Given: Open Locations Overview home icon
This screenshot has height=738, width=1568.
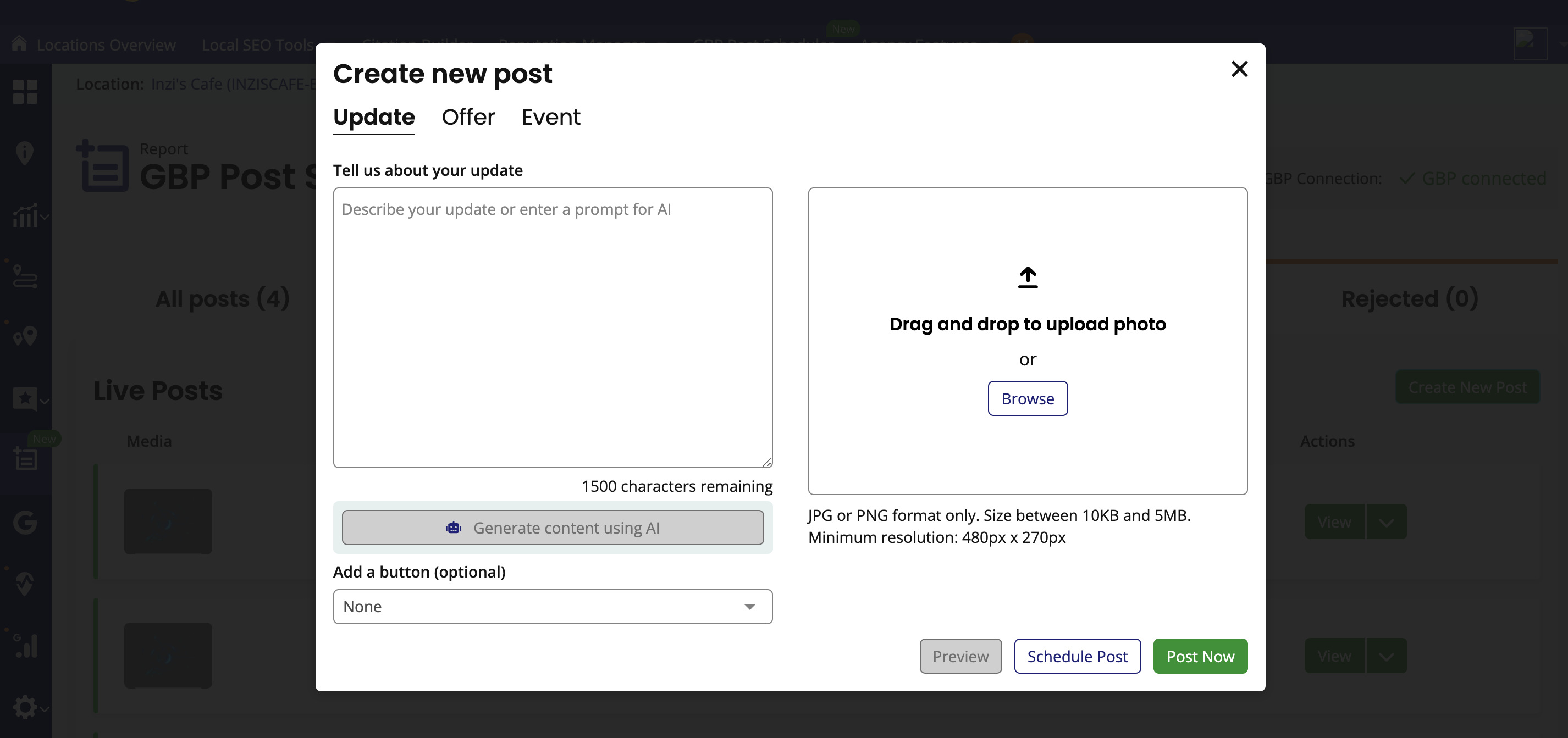Looking at the screenshot, I should click(x=19, y=44).
